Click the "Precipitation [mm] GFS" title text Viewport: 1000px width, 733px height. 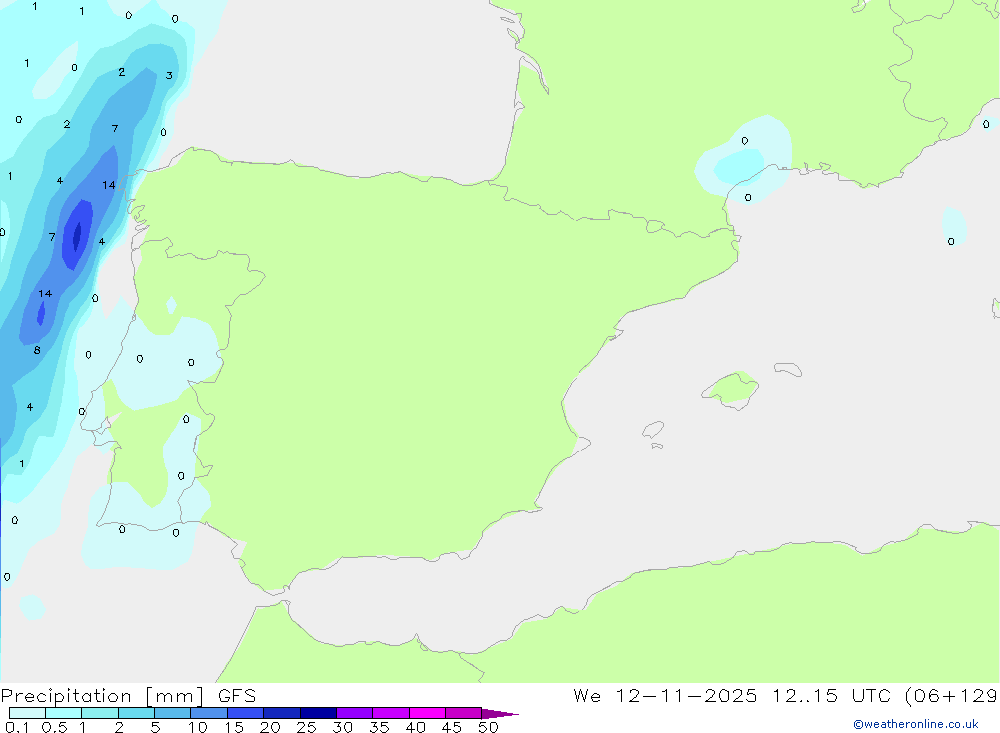click(128, 696)
